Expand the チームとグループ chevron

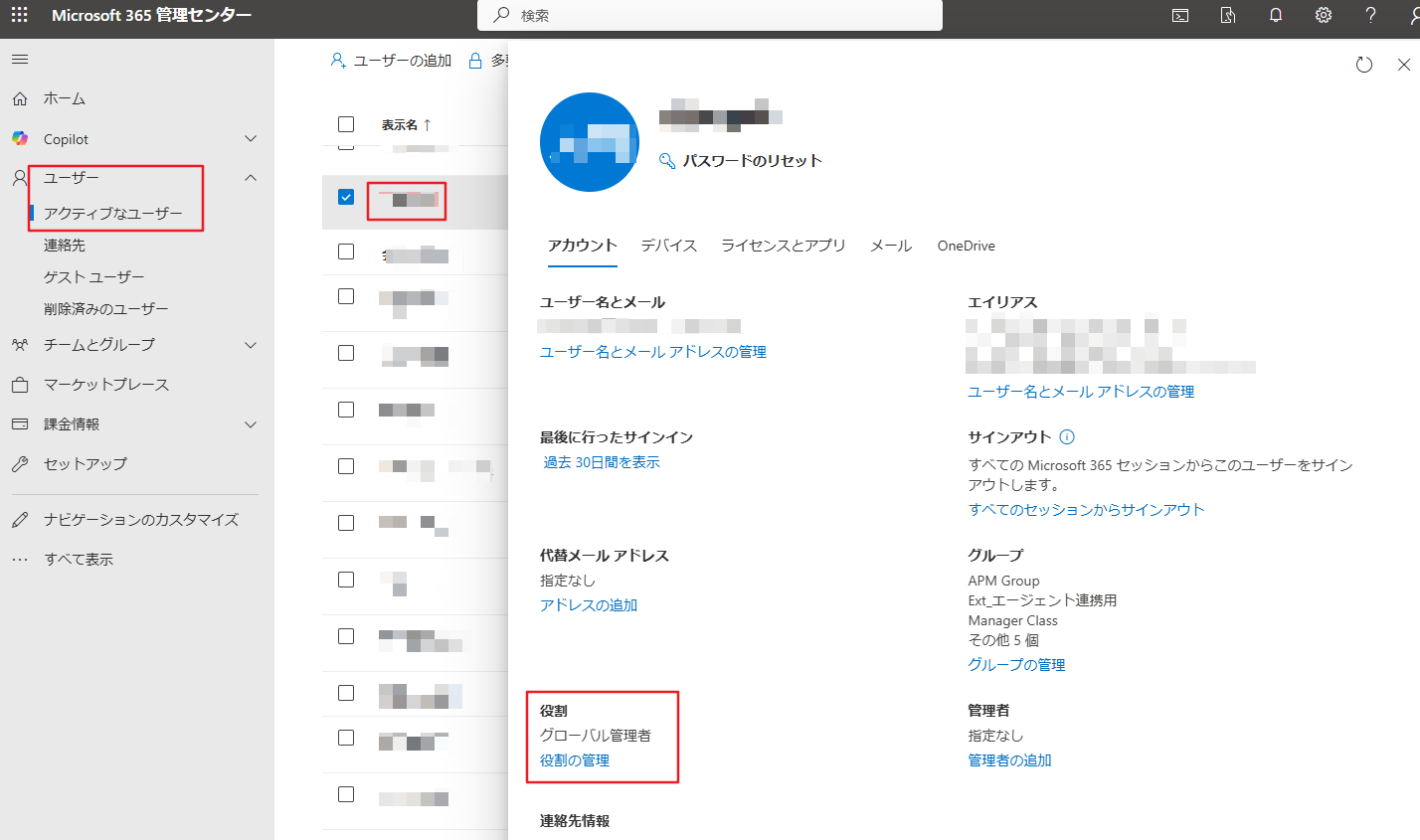pos(251,345)
